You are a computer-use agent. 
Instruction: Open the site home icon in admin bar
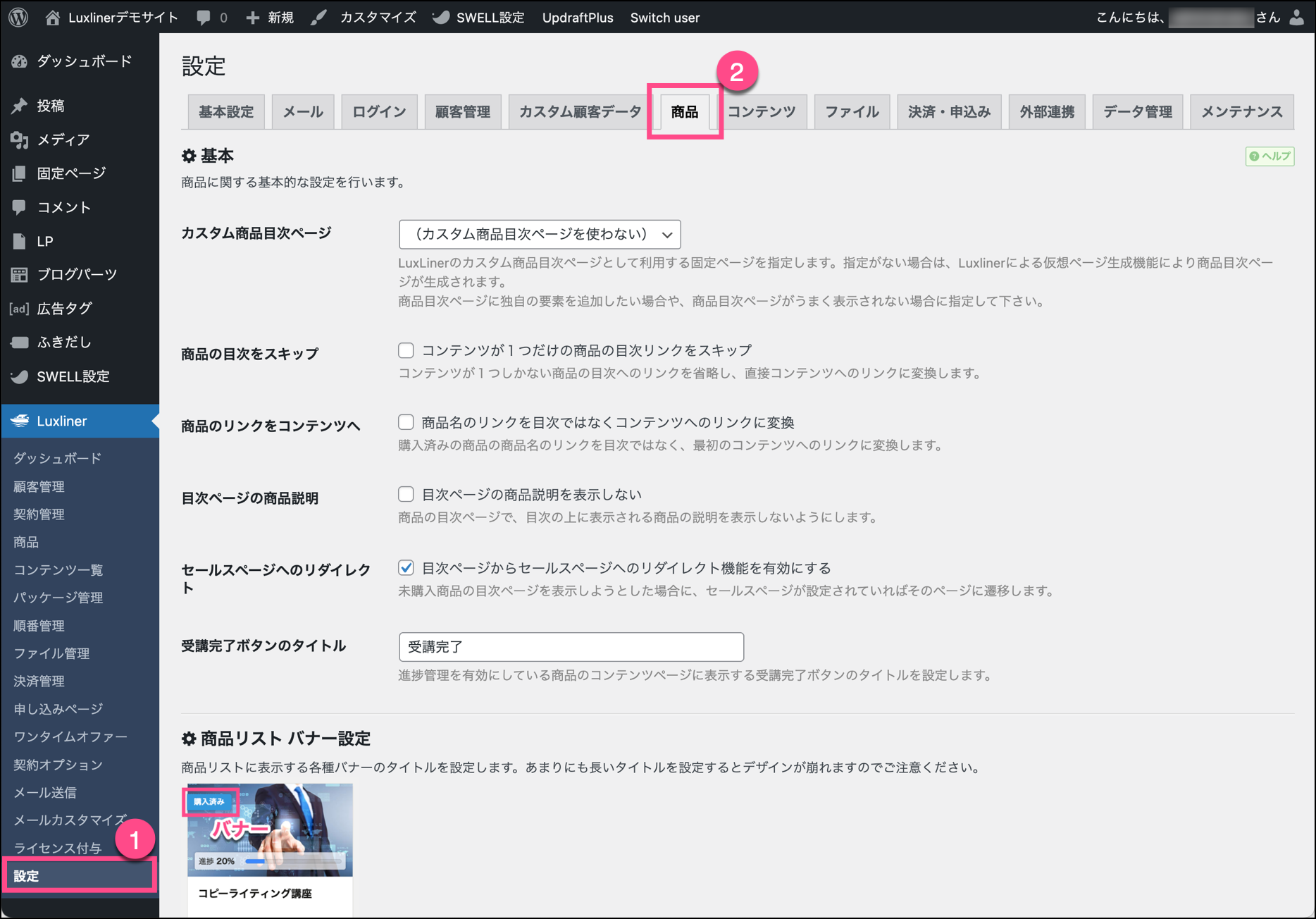tap(53, 18)
